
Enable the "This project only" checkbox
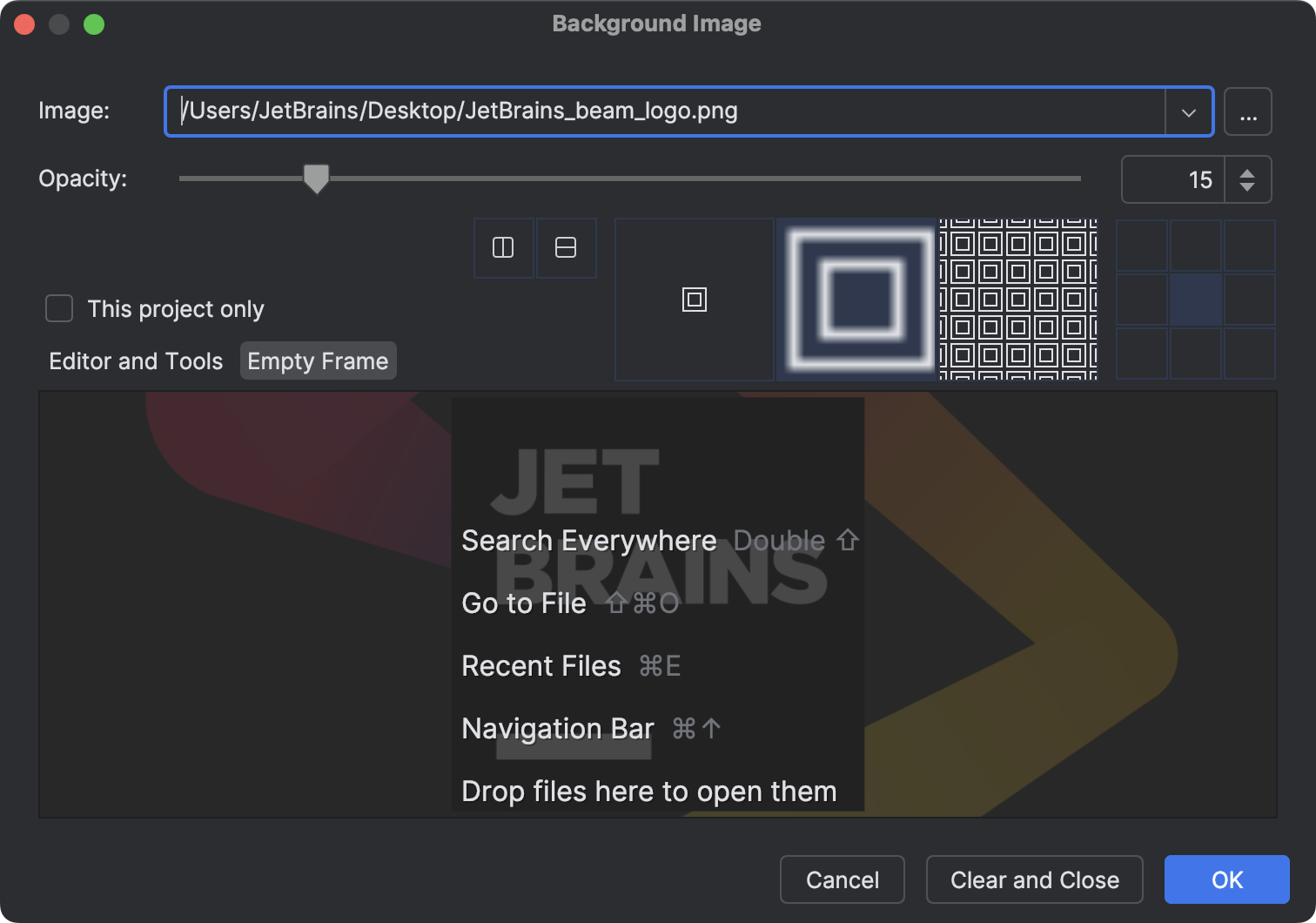(58, 308)
